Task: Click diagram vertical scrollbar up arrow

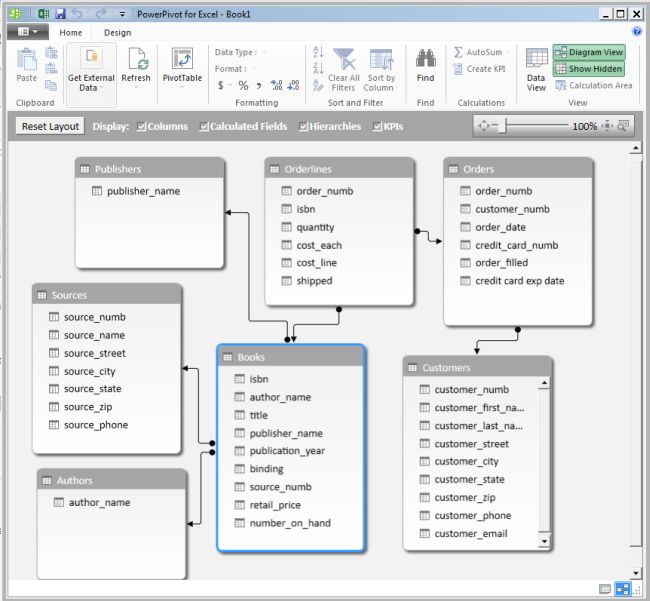Action: pyautogui.click(x=635, y=148)
